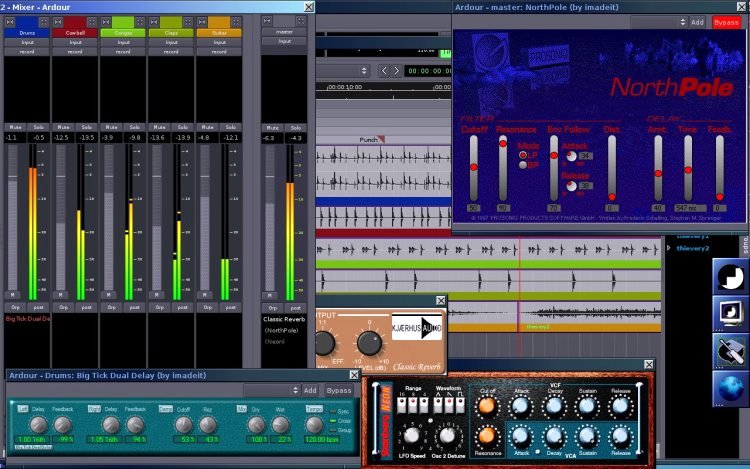Select the BP filter mode in NorthPole
Viewport: 750px width, 469px height.
coord(523,165)
